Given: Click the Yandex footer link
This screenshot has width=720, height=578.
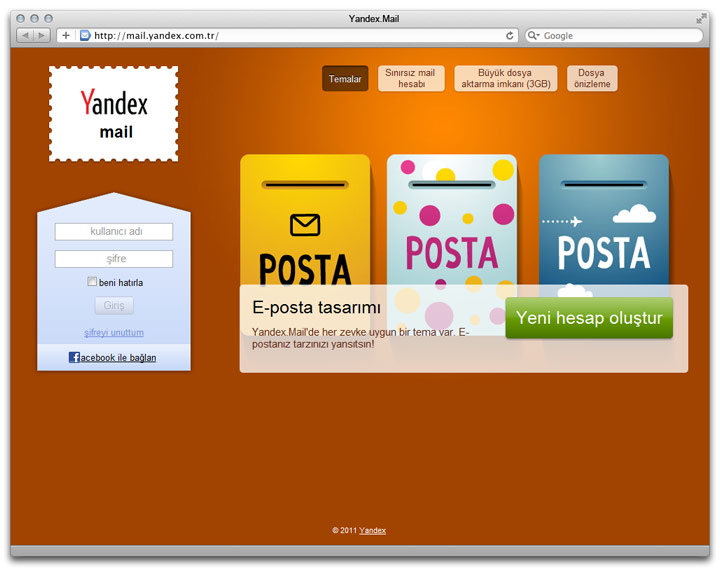Looking at the screenshot, I should click(x=372, y=530).
